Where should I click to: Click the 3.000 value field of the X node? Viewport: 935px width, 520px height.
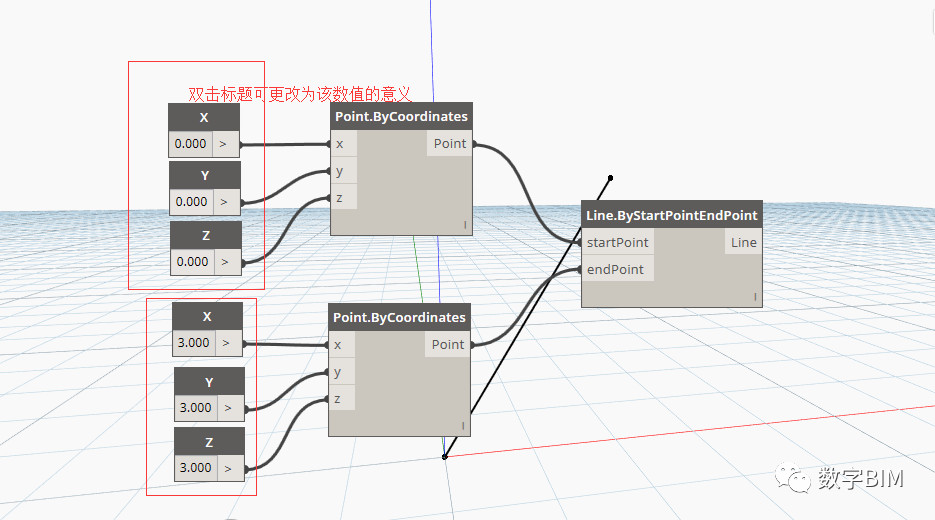(194, 343)
